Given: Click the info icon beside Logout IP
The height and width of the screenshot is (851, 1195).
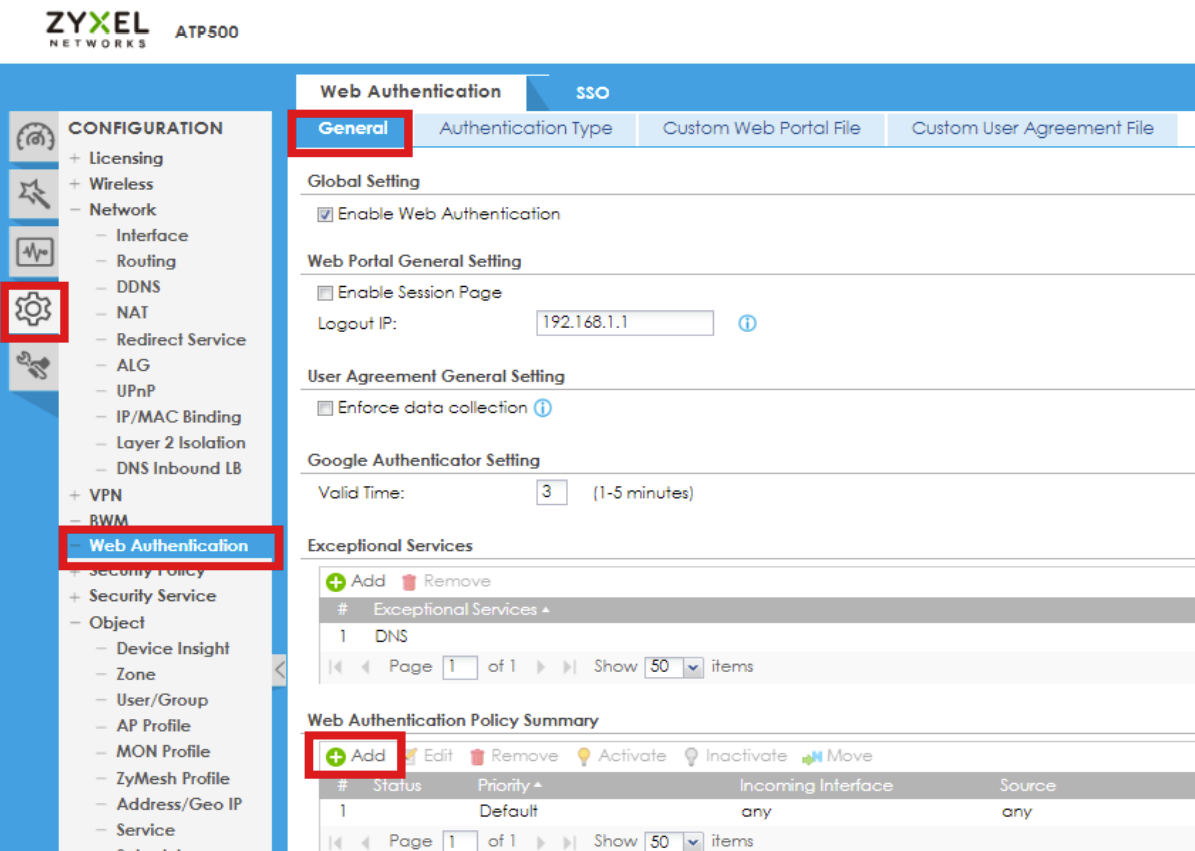Looking at the screenshot, I should coord(746,322).
